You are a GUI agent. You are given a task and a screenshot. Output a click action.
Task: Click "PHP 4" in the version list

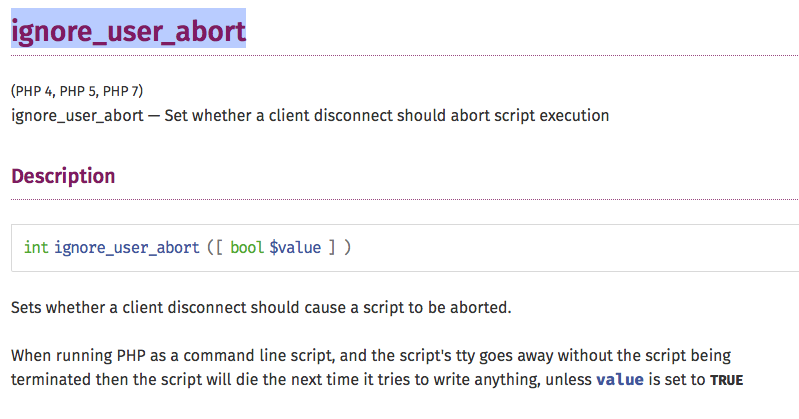34,90
